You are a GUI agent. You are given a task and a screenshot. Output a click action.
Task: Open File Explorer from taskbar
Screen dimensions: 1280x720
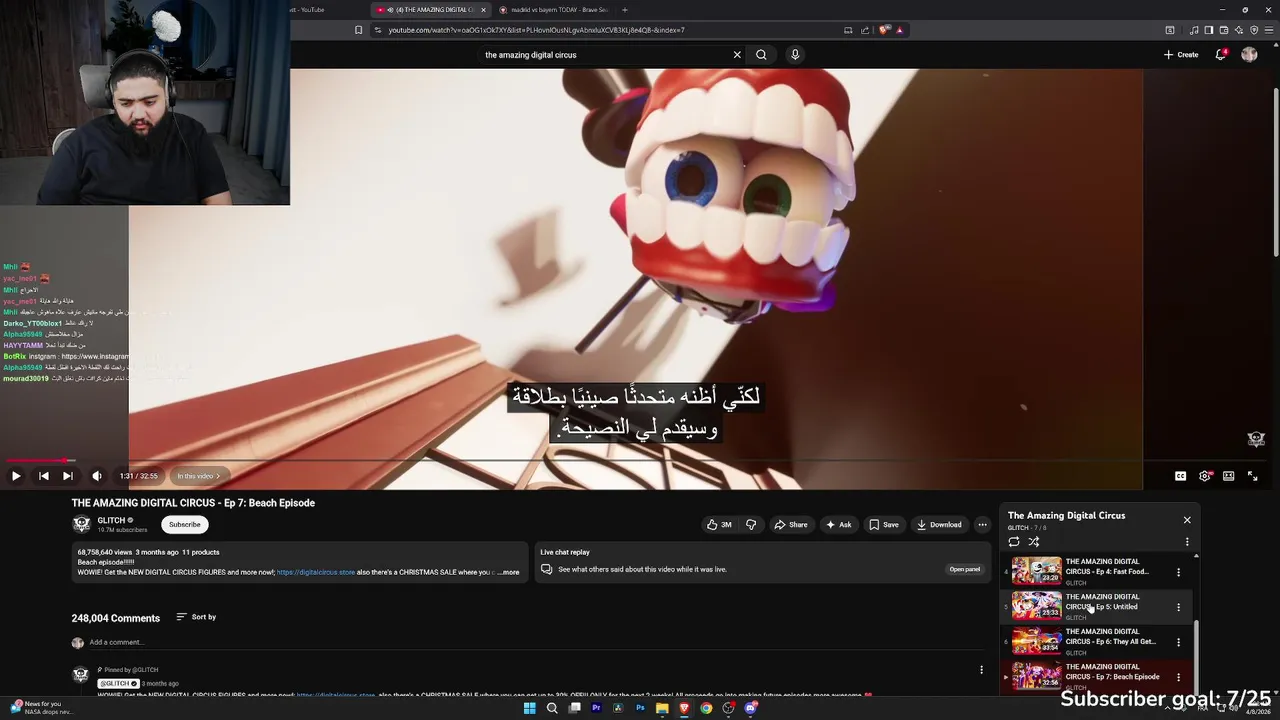point(662,708)
